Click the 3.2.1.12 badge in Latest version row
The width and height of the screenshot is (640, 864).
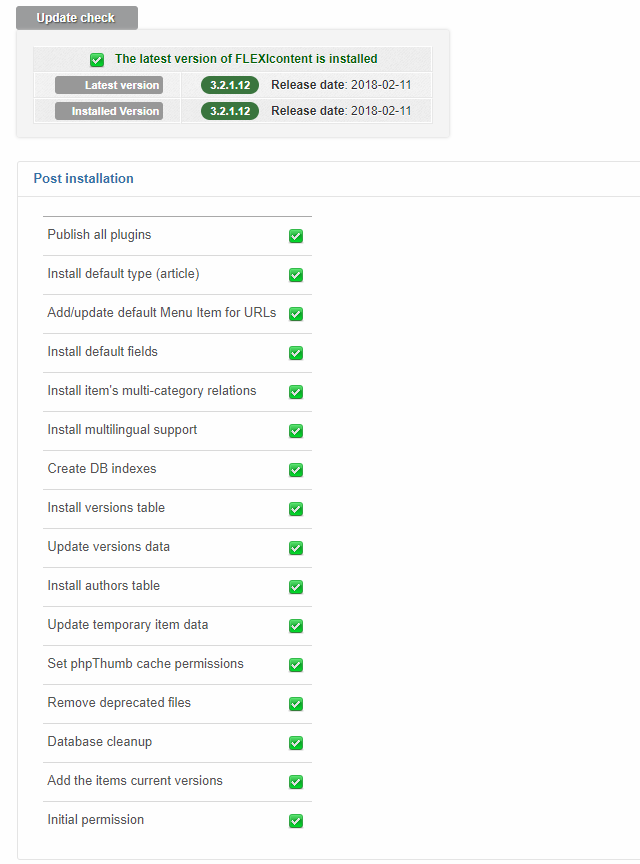tap(230, 85)
